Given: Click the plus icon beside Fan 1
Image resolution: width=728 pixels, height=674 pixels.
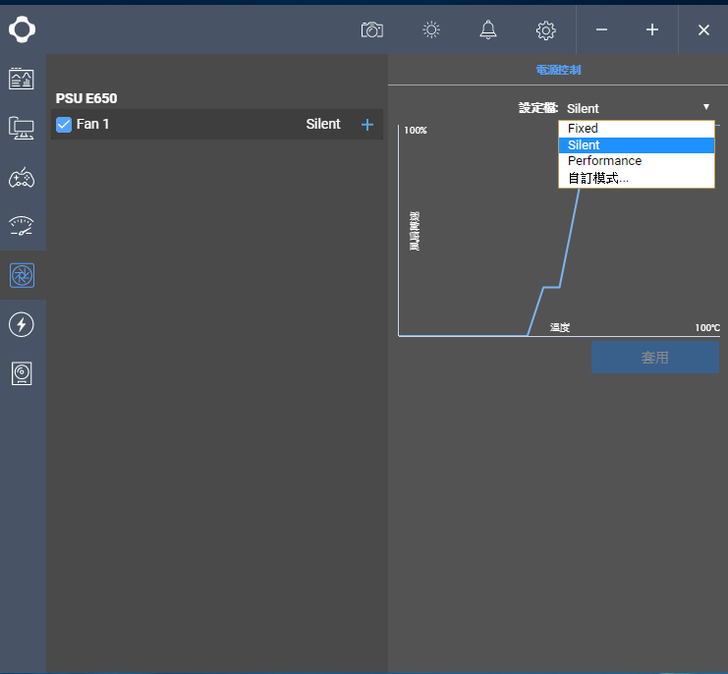Looking at the screenshot, I should (x=367, y=125).
